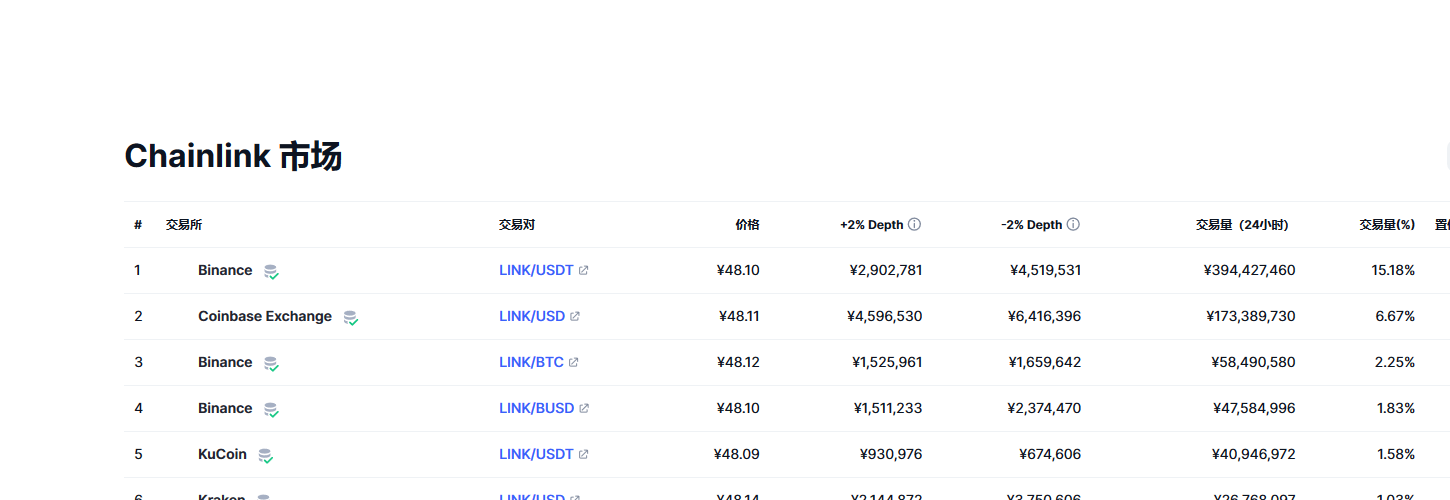Click -2% depth value ¥6,416,396
Image resolution: width=1450 pixels, height=500 pixels.
tap(1044, 316)
